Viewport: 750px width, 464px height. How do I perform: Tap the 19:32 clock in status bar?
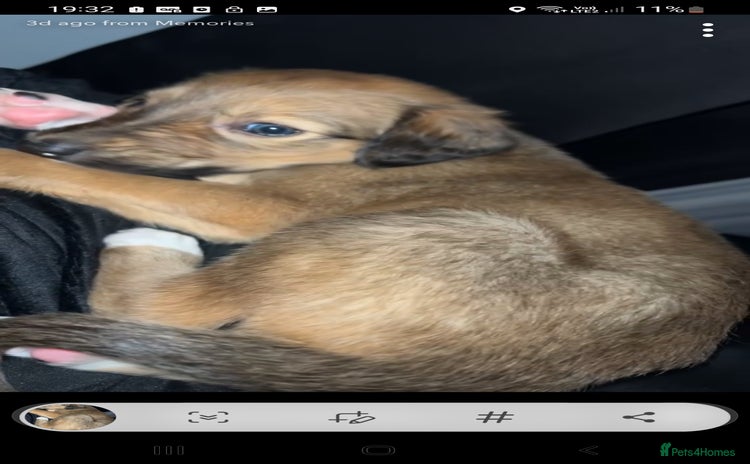(x=81, y=9)
